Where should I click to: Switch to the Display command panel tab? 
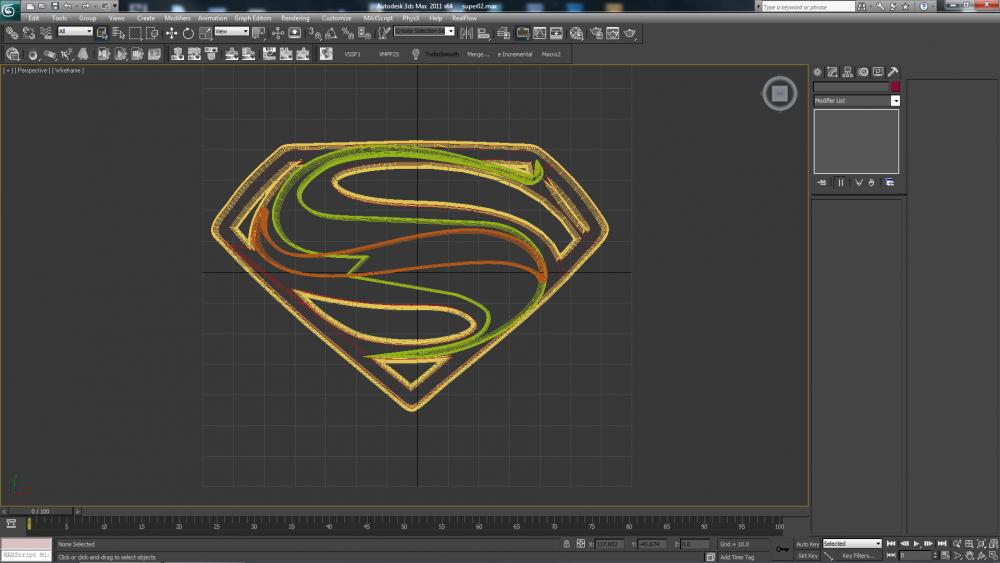pyautogui.click(x=878, y=72)
